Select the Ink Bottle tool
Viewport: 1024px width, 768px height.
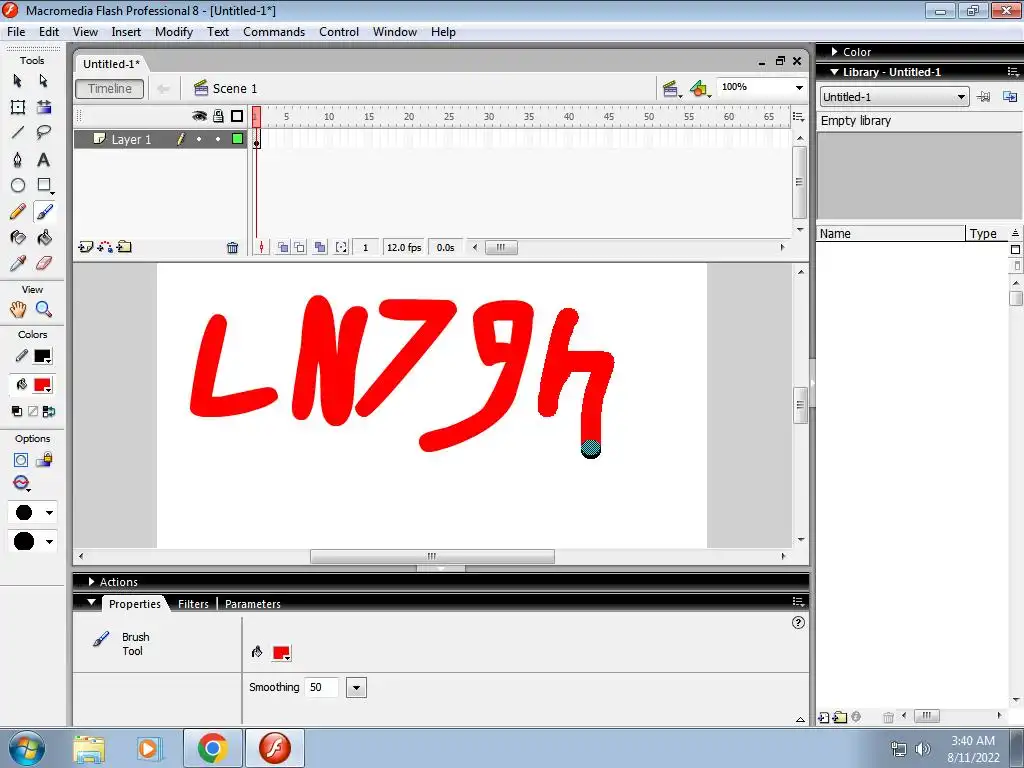pyautogui.click(x=18, y=238)
